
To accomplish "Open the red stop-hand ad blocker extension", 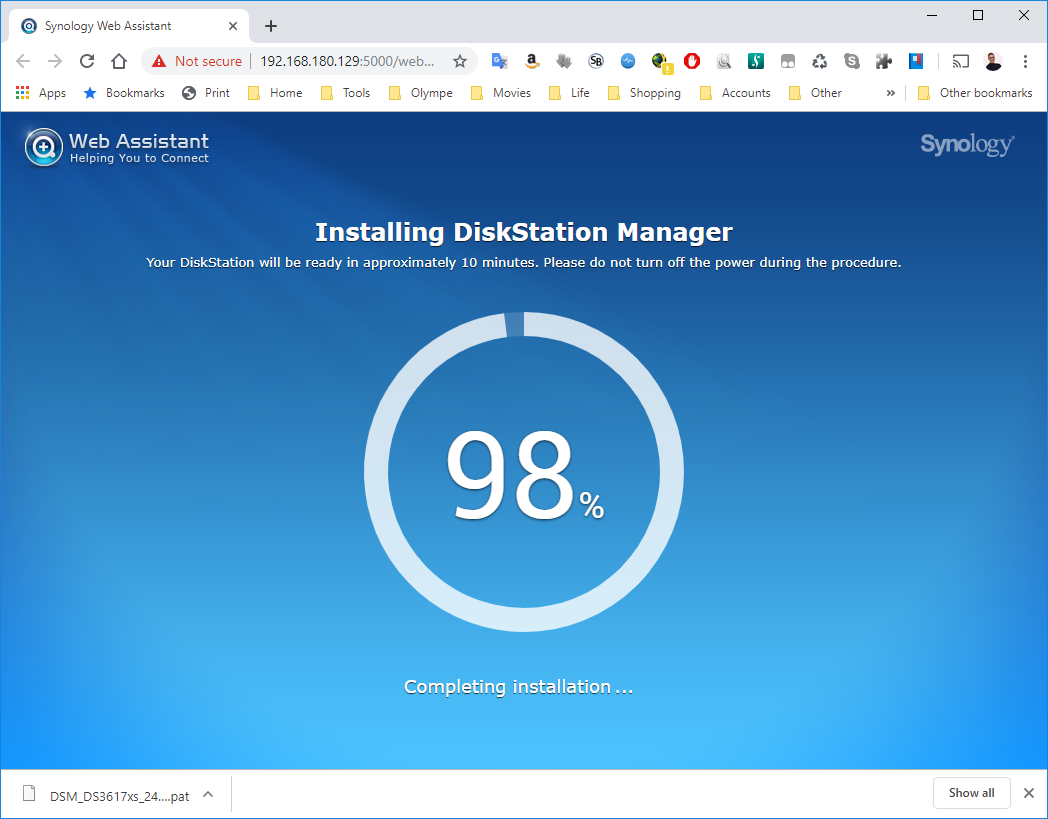I will tap(692, 62).
